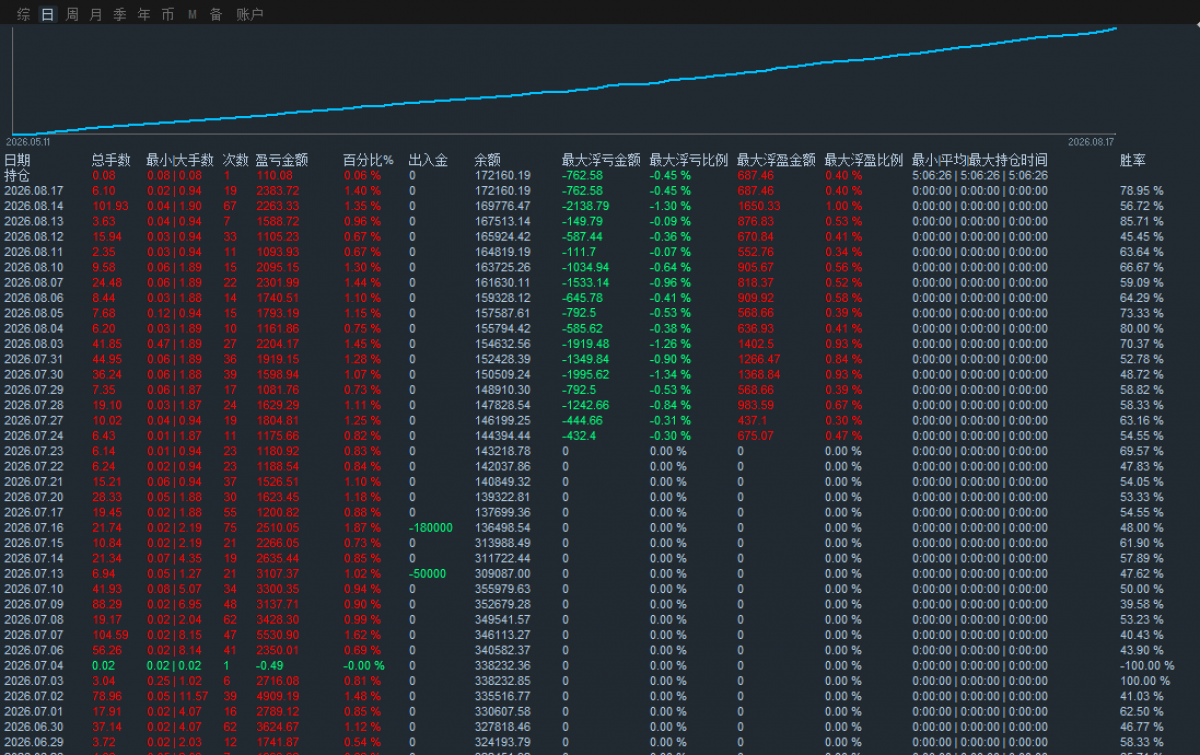Click the 胜率 column header
The width and height of the screenshot is (1200, 755).
(x=1133, y=160)
